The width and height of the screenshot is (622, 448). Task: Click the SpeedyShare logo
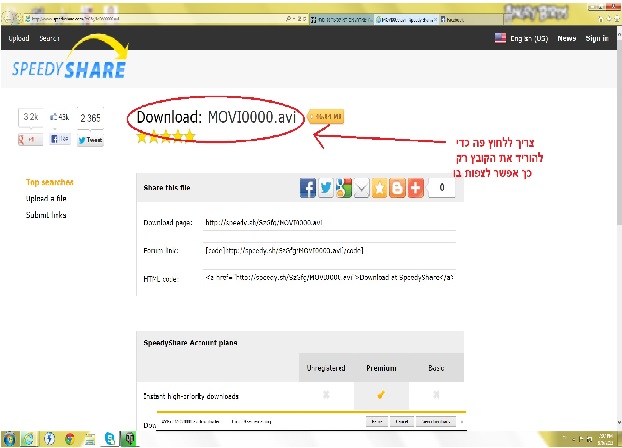click(68, 68)
